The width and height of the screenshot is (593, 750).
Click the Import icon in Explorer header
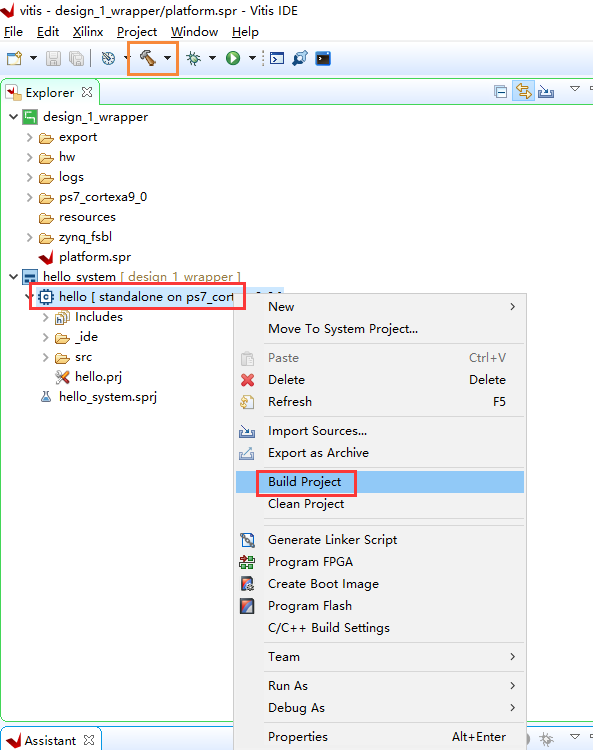coord(546,91)
